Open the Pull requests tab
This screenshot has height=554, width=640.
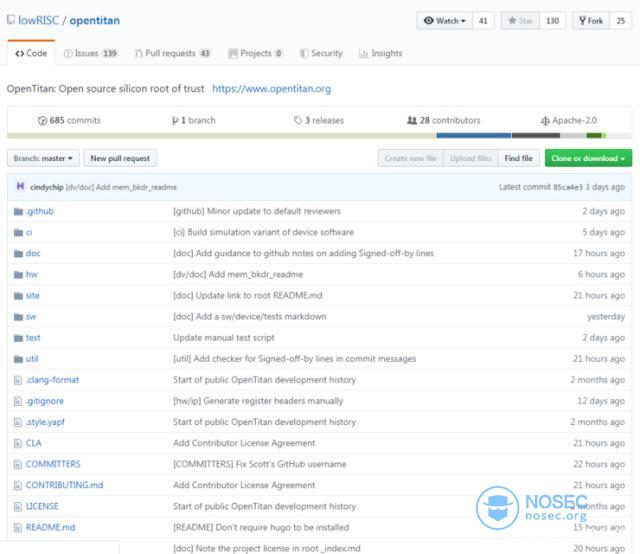(172, 53)
